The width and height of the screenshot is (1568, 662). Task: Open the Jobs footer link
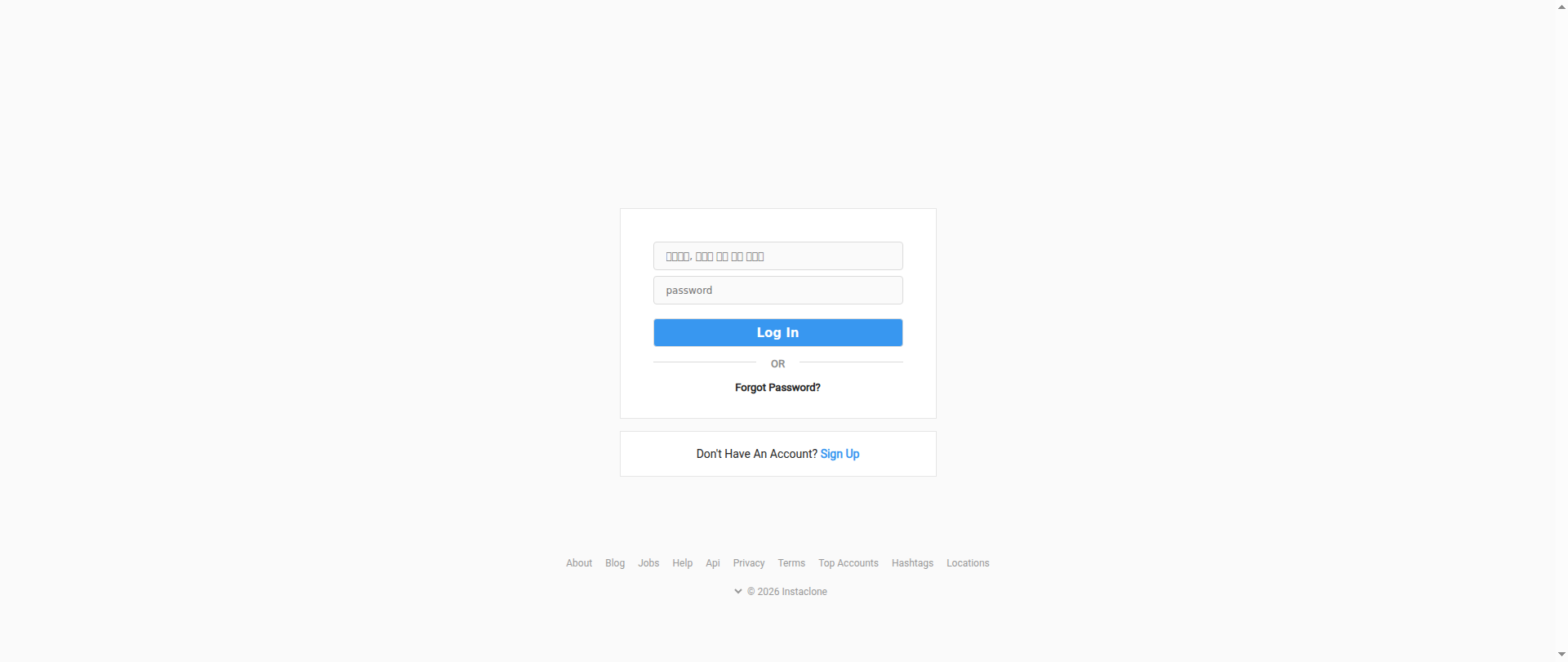pos(648,563)
